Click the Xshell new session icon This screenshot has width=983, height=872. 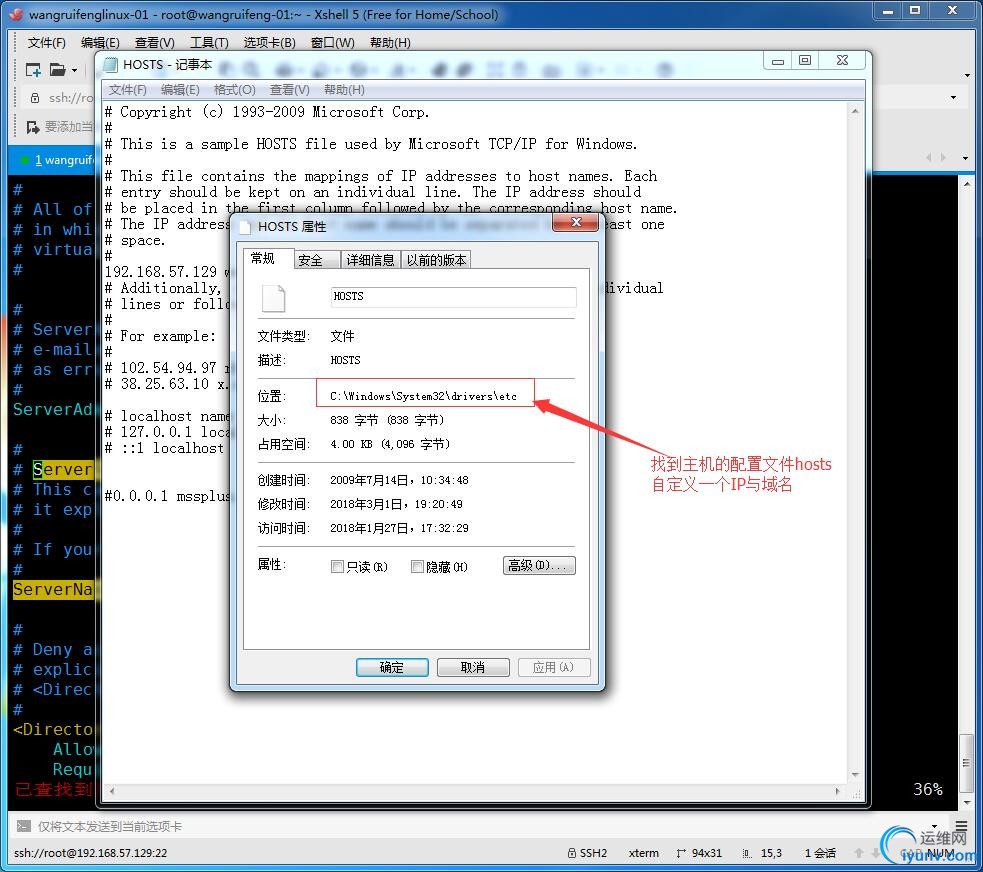pyautogui.click(x=33, y=70)
